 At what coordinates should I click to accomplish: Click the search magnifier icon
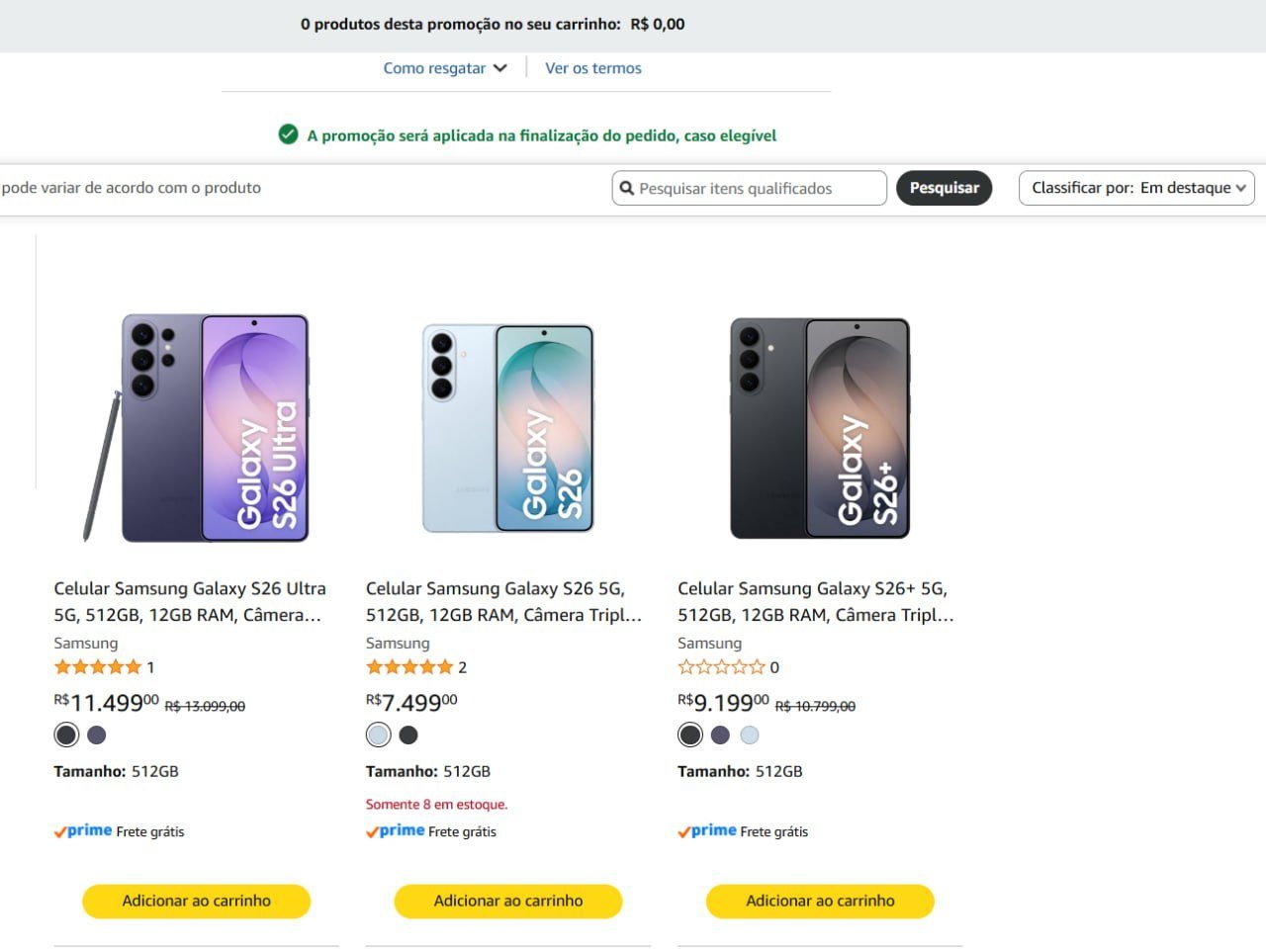pos(628,187)
